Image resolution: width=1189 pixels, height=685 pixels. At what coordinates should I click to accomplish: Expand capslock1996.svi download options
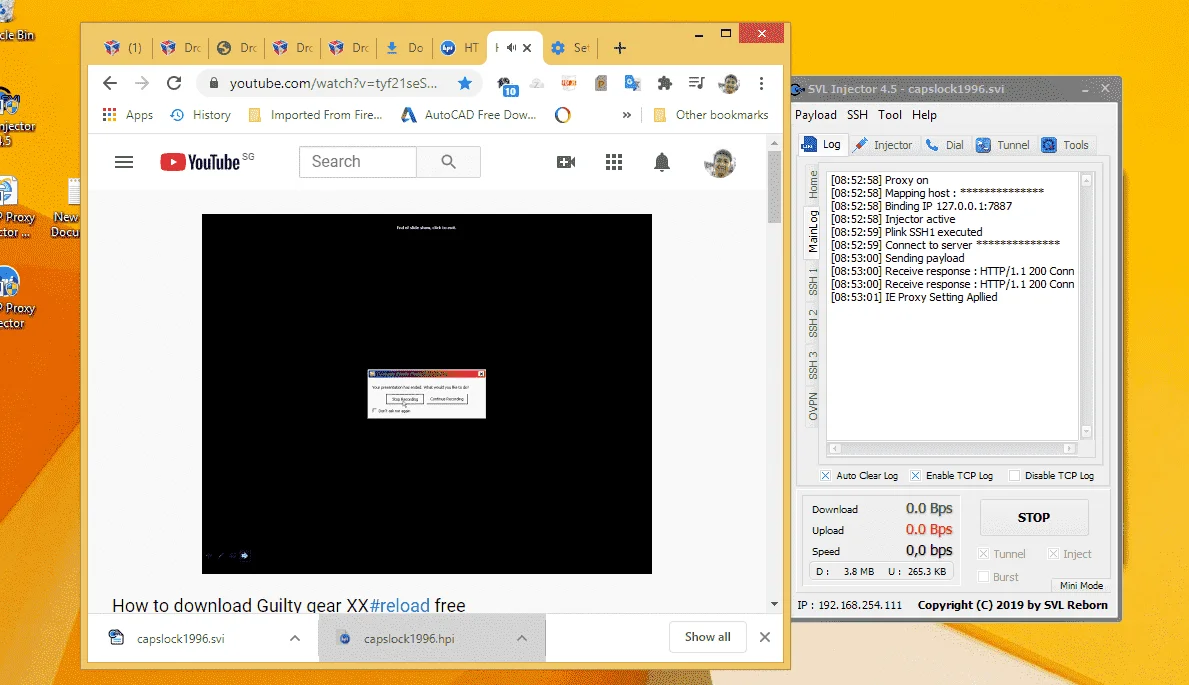(x=295, y=639)
